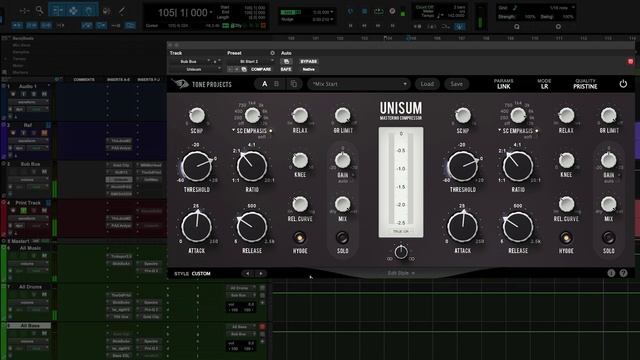Select the Print Track name in track list

point(28,203)
